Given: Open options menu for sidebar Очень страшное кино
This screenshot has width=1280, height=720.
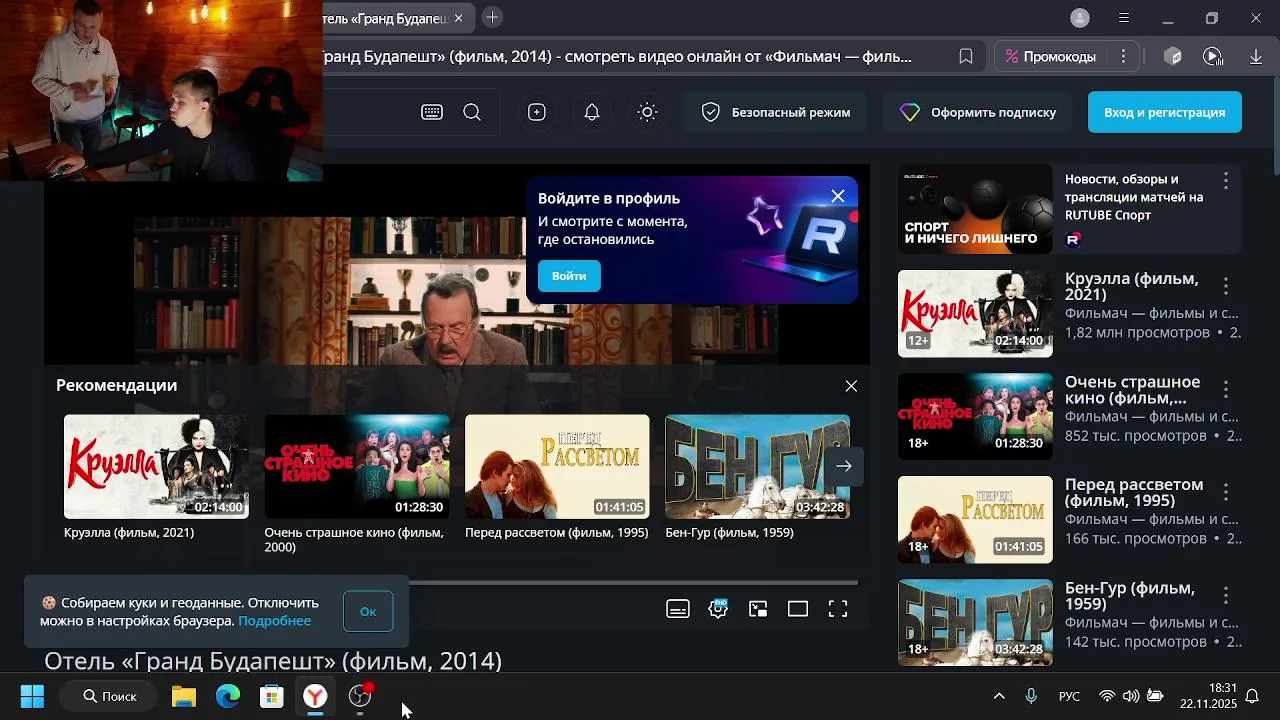Looking at the screenshot, I should coord(1226,390).
